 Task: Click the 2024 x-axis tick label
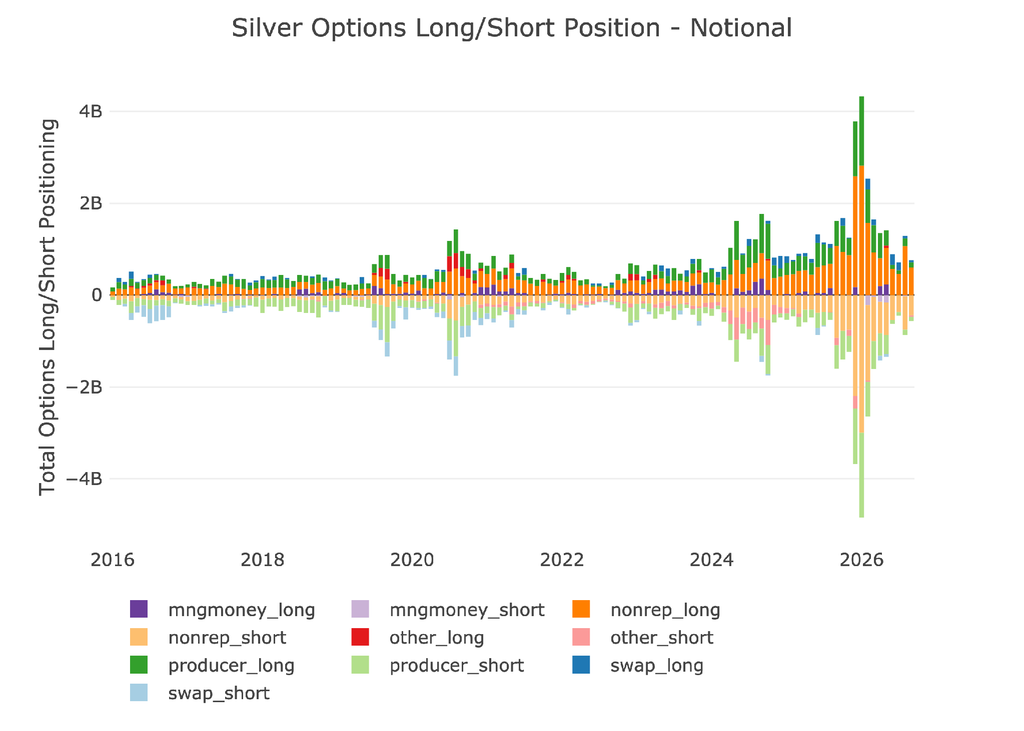click(x=712, y=560)
